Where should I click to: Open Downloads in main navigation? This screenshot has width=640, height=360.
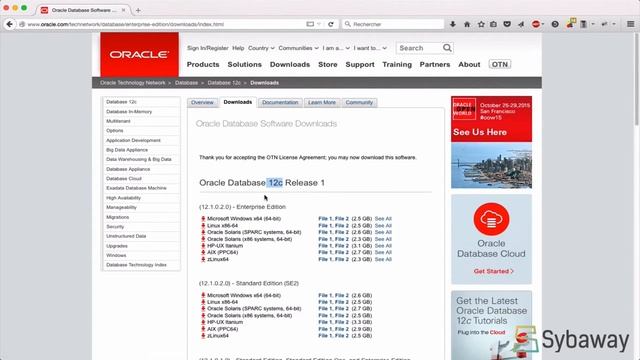click(290, 64)
